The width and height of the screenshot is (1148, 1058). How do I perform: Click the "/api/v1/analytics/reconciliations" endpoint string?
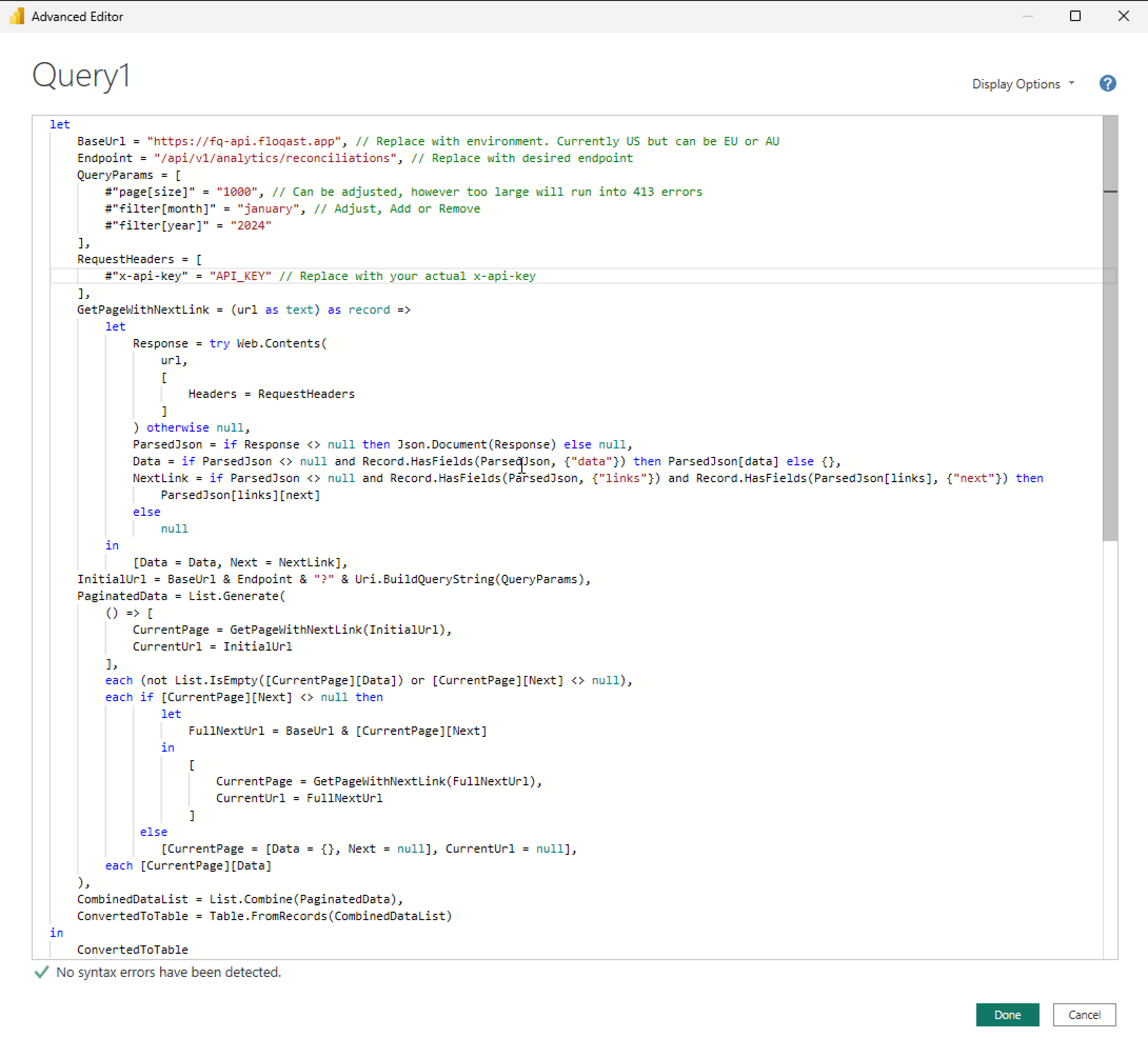point(275,158)
